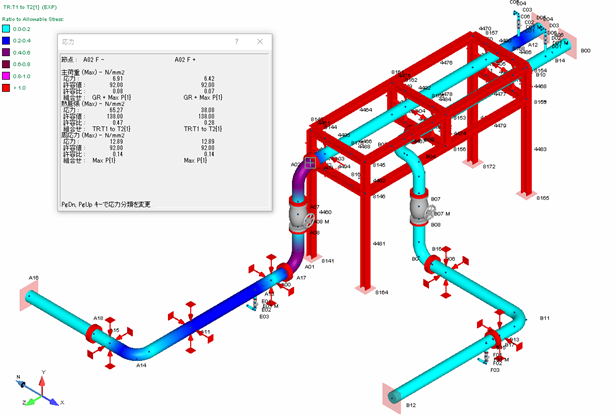
Task: Click the red > 1.0 legend swatch
Action: [6, 88]
